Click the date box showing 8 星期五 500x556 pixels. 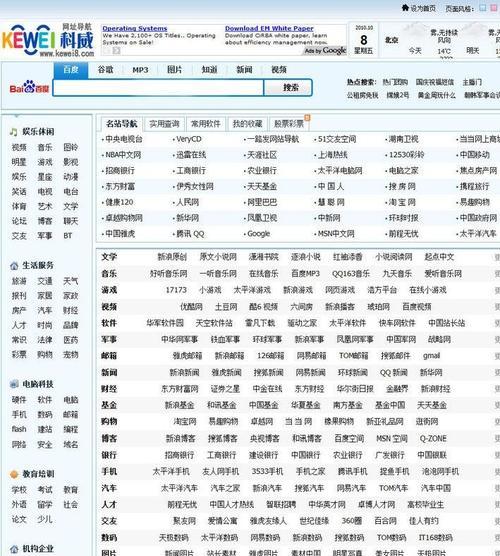[364, 40]
